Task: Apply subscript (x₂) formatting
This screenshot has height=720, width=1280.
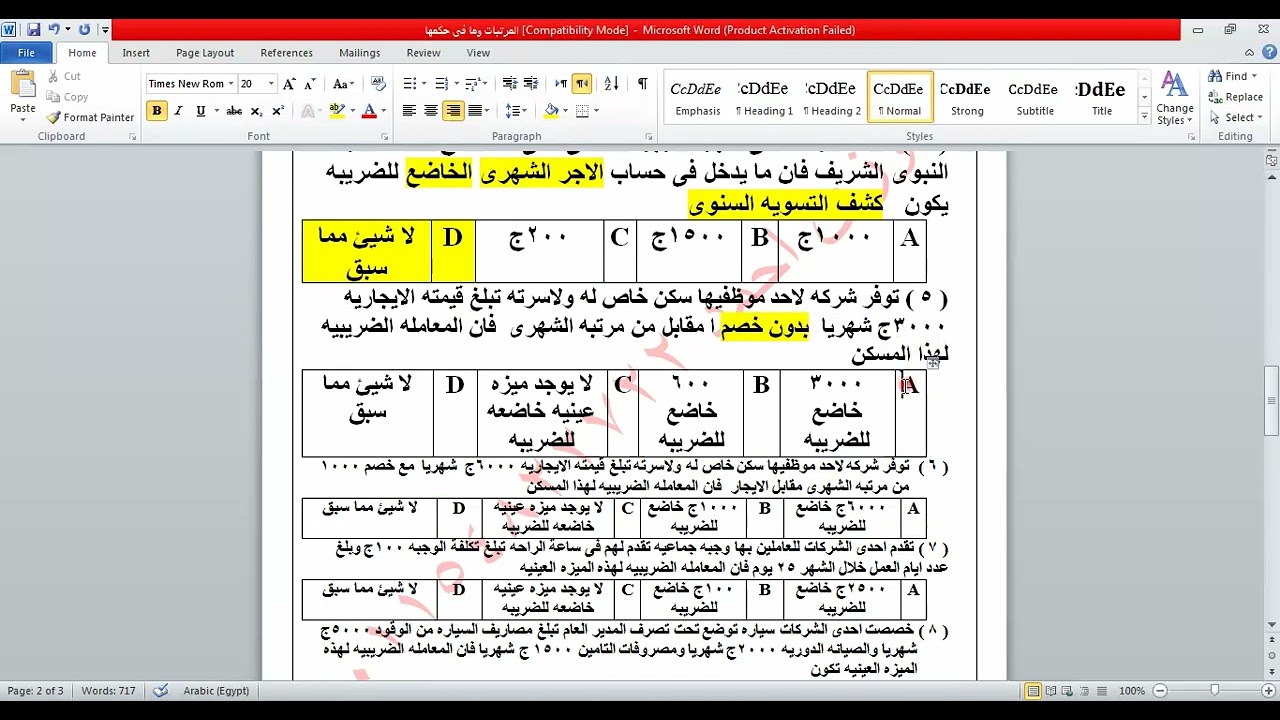Action: tap(256, 111)
